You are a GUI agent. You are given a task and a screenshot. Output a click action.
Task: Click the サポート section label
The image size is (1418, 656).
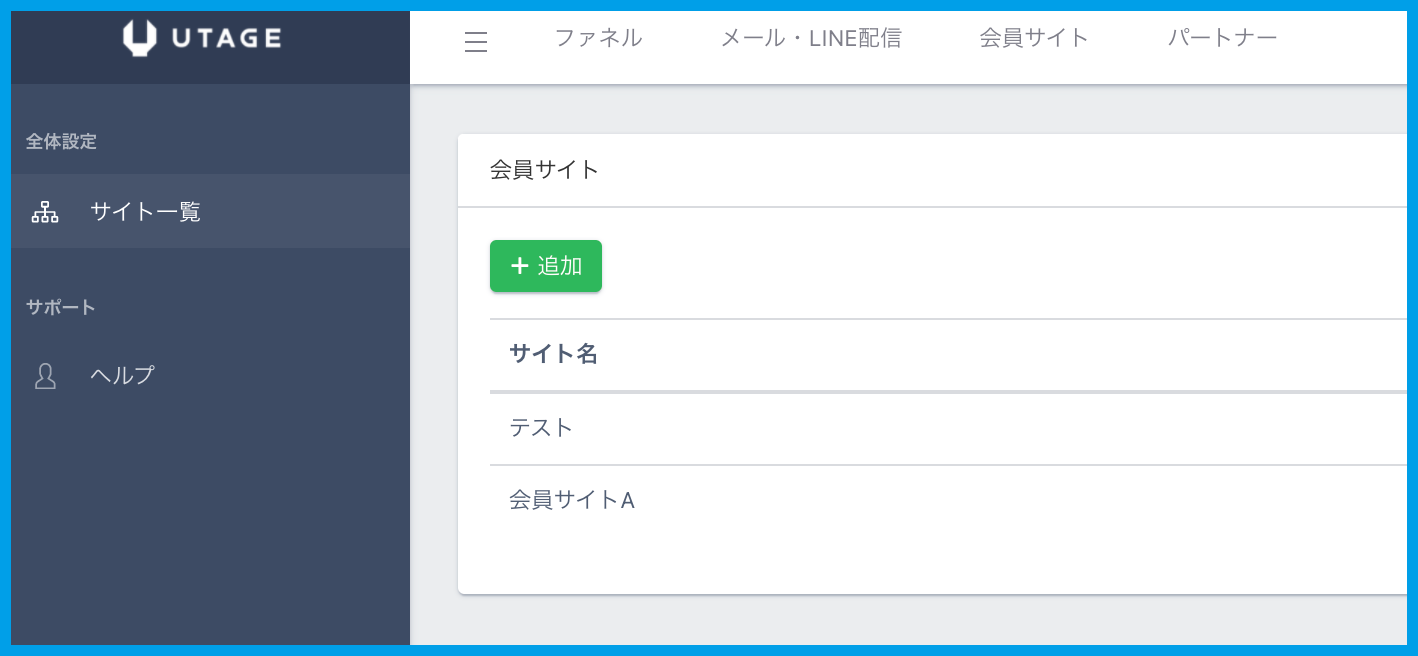pyautogui.click(x=61, y=307)
